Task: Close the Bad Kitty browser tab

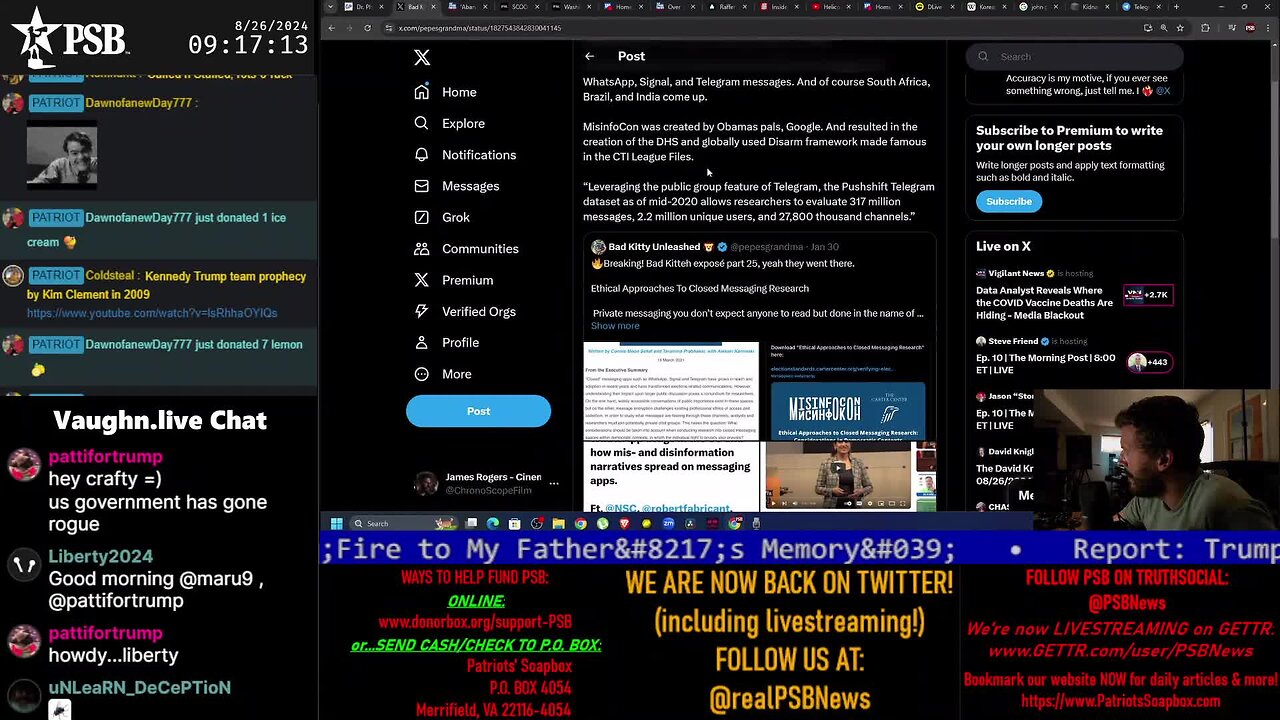Action: (433, 7)
